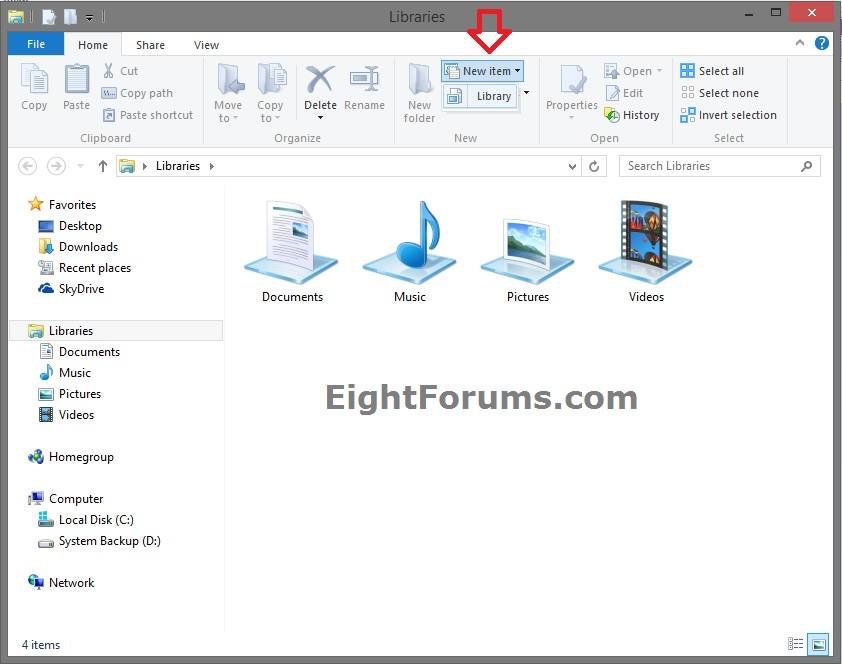Refresh the Libraries view
The width and height of the screenshot is (842, 665).
pyautogui.click(x=594, y=166)
